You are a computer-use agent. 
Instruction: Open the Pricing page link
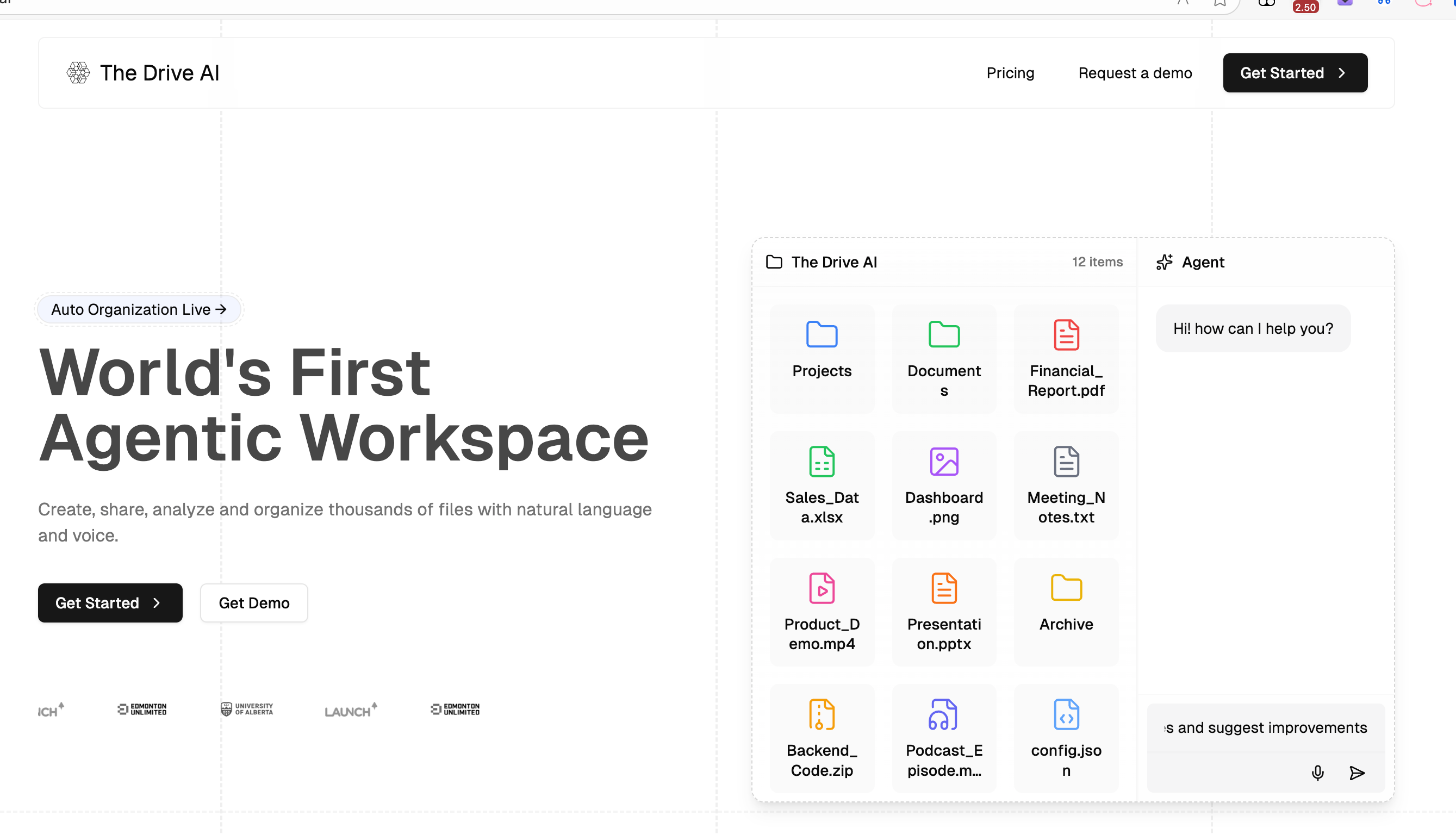coord(1010,73)
